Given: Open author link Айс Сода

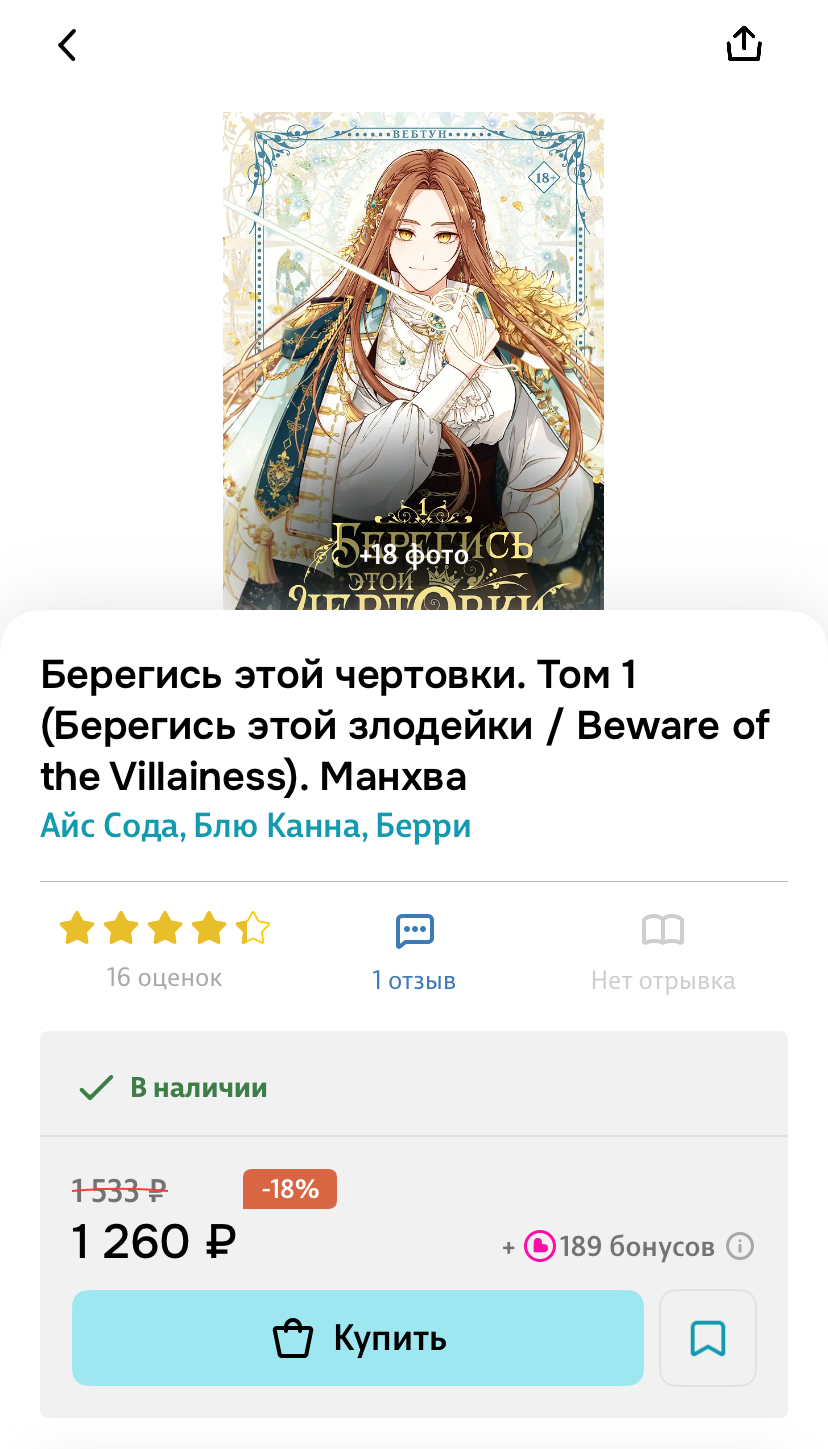Looking at the screenshot, I should [x=110, y=827].
